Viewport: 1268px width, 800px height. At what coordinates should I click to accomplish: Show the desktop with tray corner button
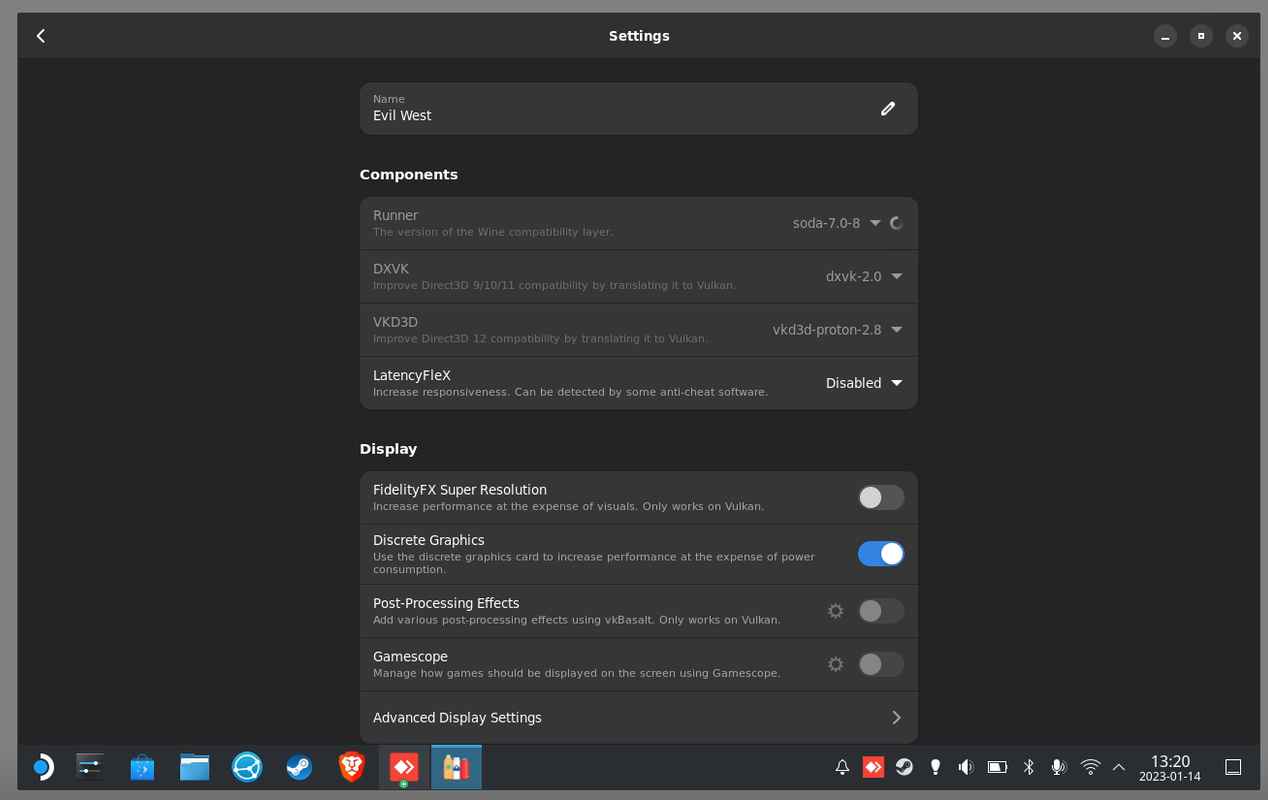click(1234, 767)
